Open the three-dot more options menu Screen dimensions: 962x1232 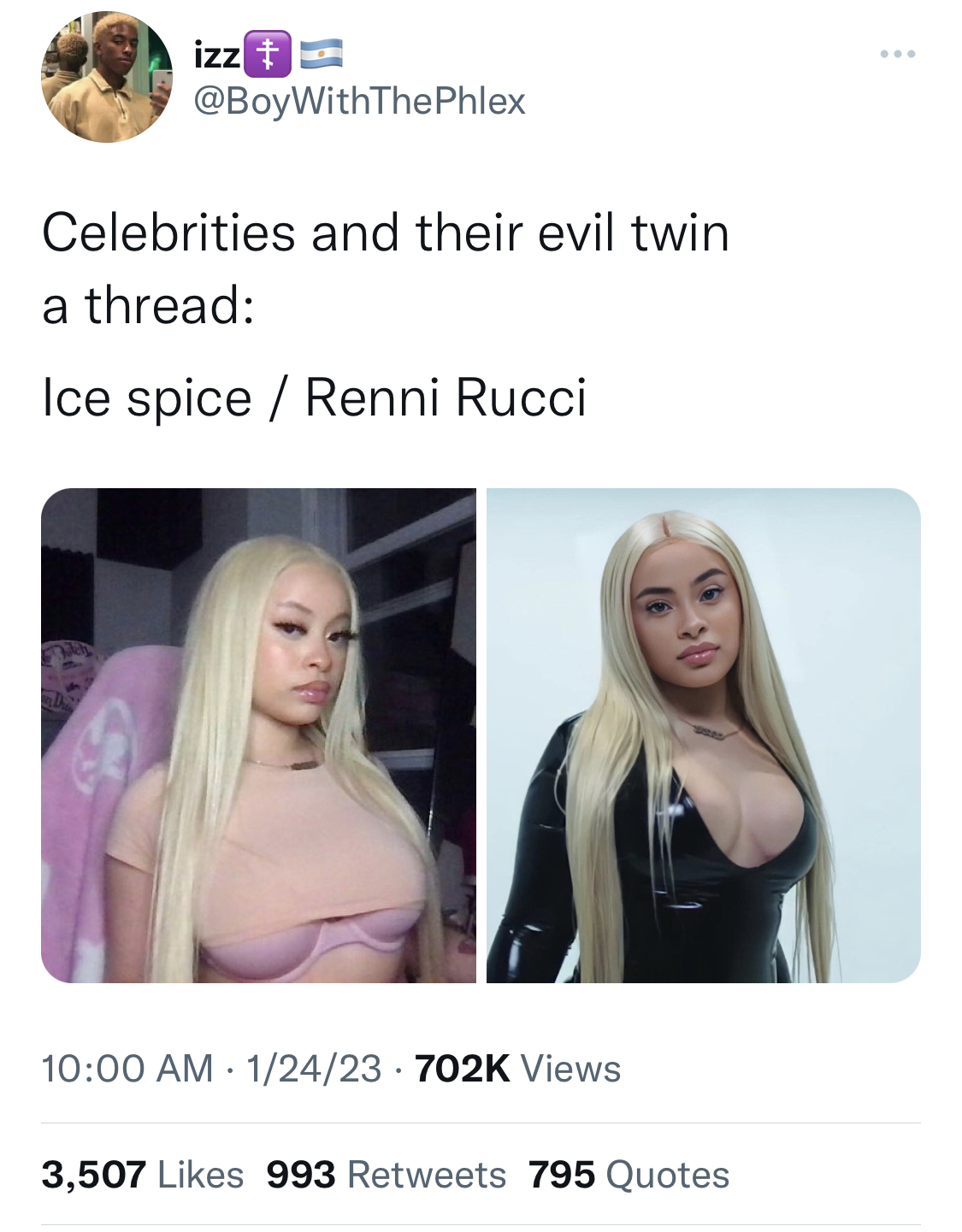pos(897,54)
